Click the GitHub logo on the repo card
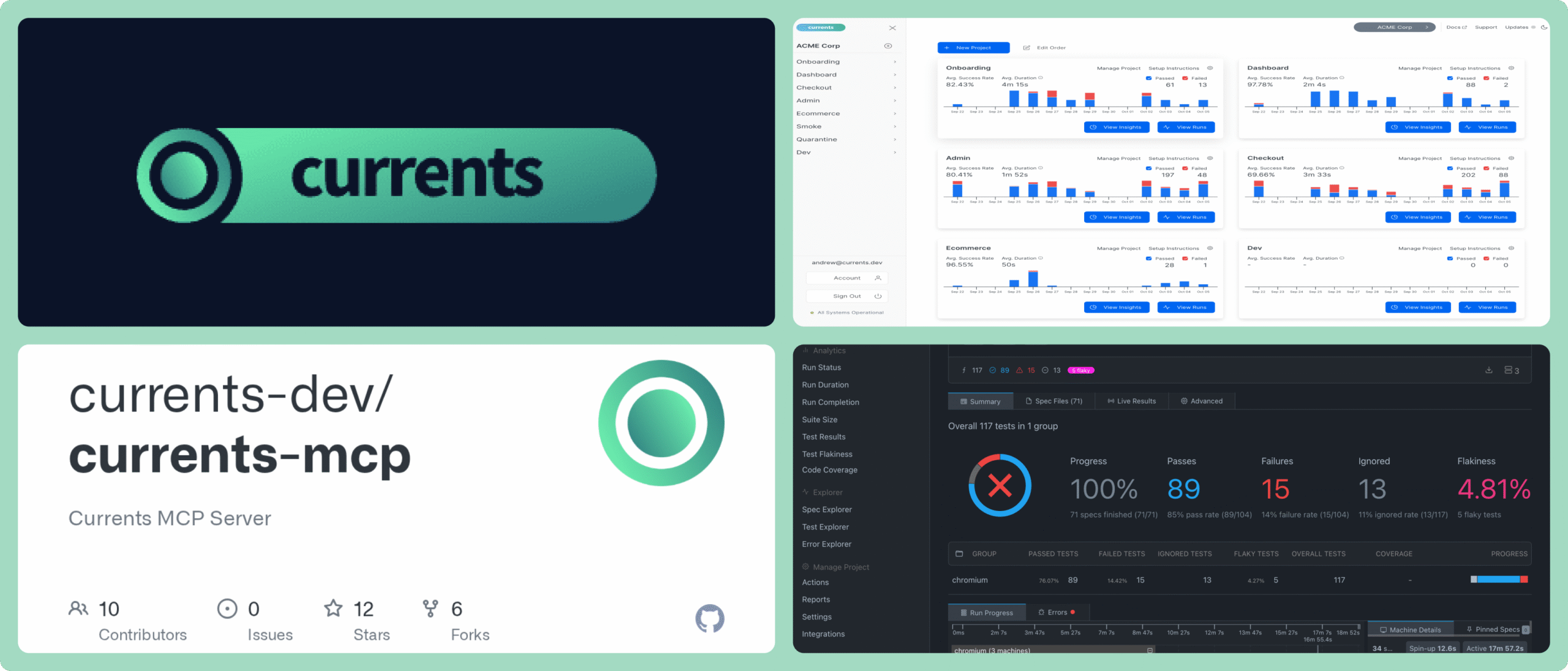This screenshot has width=1568, height=671. coord(710,619)
